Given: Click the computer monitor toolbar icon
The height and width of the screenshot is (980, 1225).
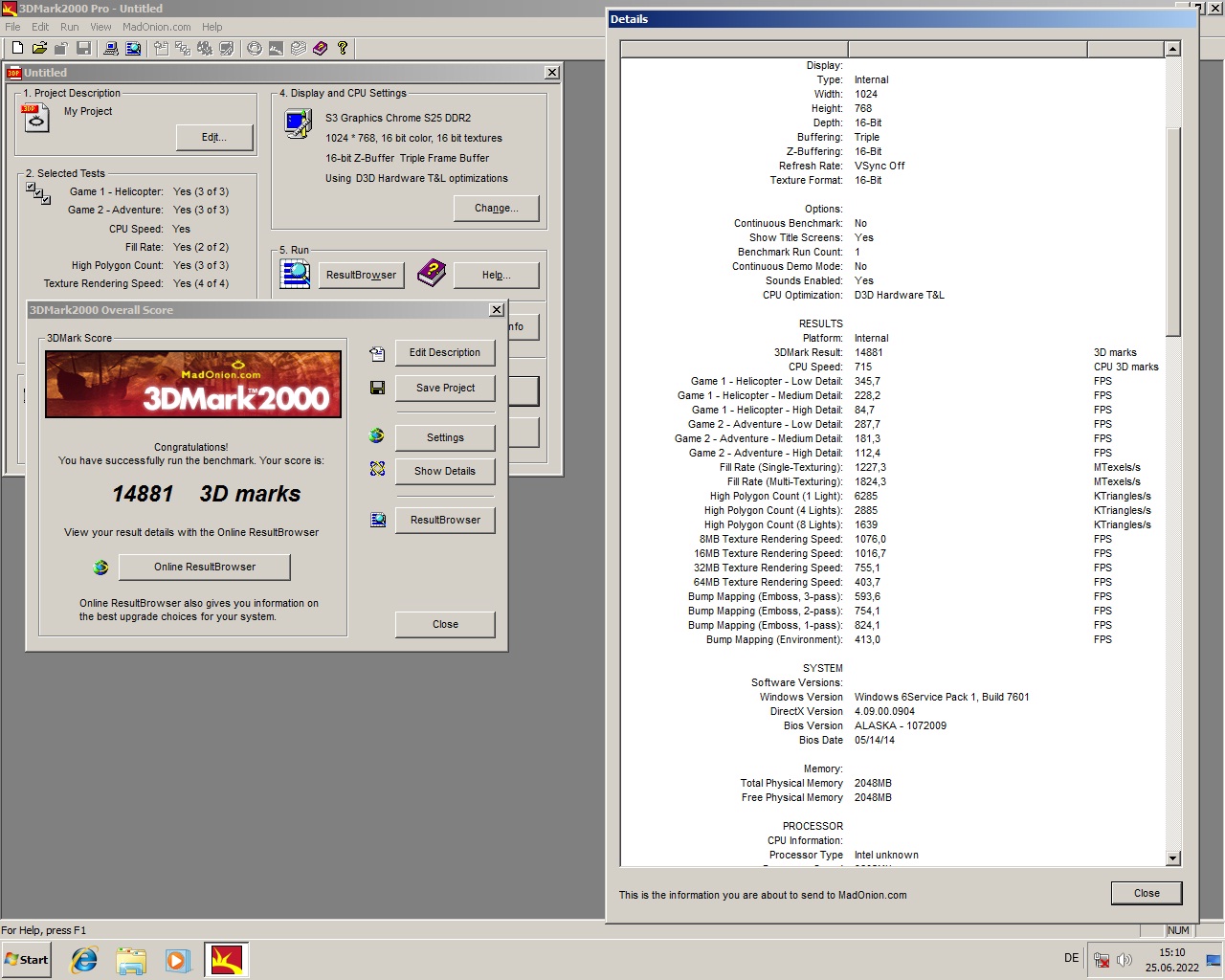Looking at the screenshot, I should tap(111, 48).
